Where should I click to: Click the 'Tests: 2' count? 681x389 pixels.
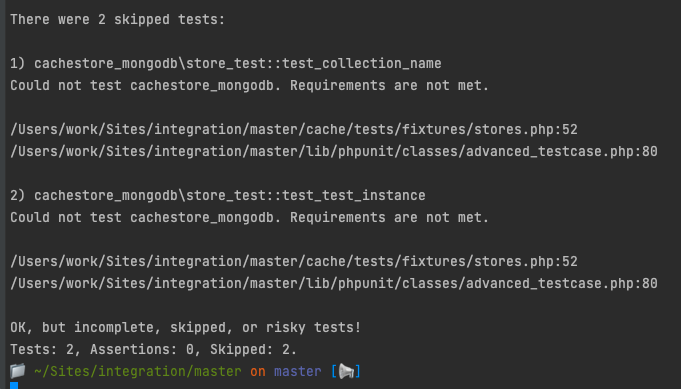[x=42, y=349]
